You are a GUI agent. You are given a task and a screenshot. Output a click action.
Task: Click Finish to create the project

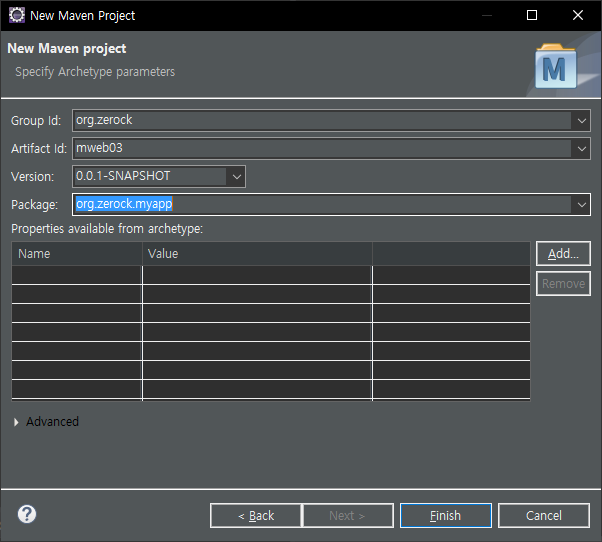pos(445,516)
